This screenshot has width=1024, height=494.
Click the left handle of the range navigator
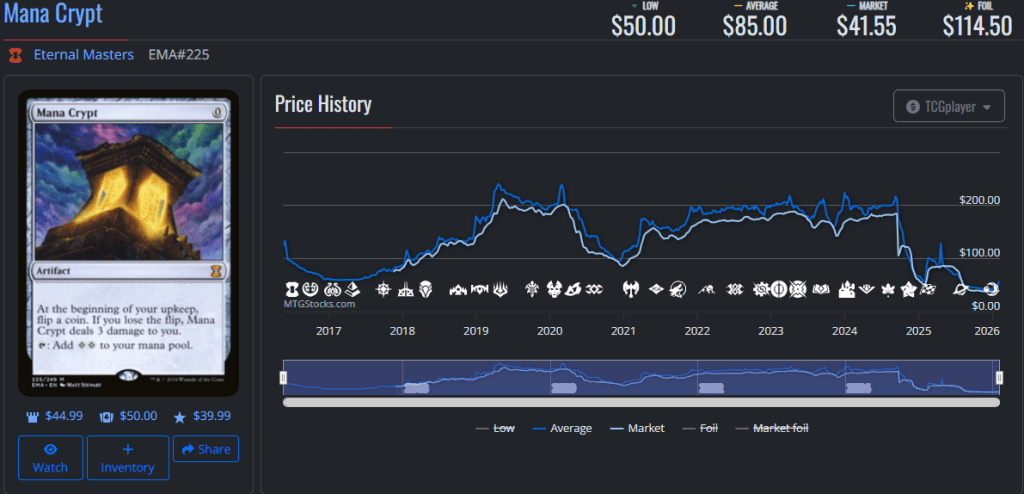point(283,377)
